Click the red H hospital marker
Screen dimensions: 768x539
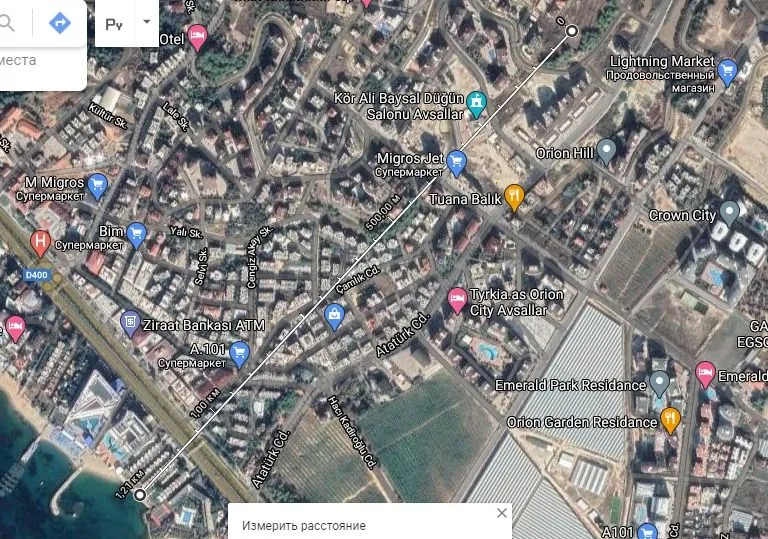(x=40, y=241)
